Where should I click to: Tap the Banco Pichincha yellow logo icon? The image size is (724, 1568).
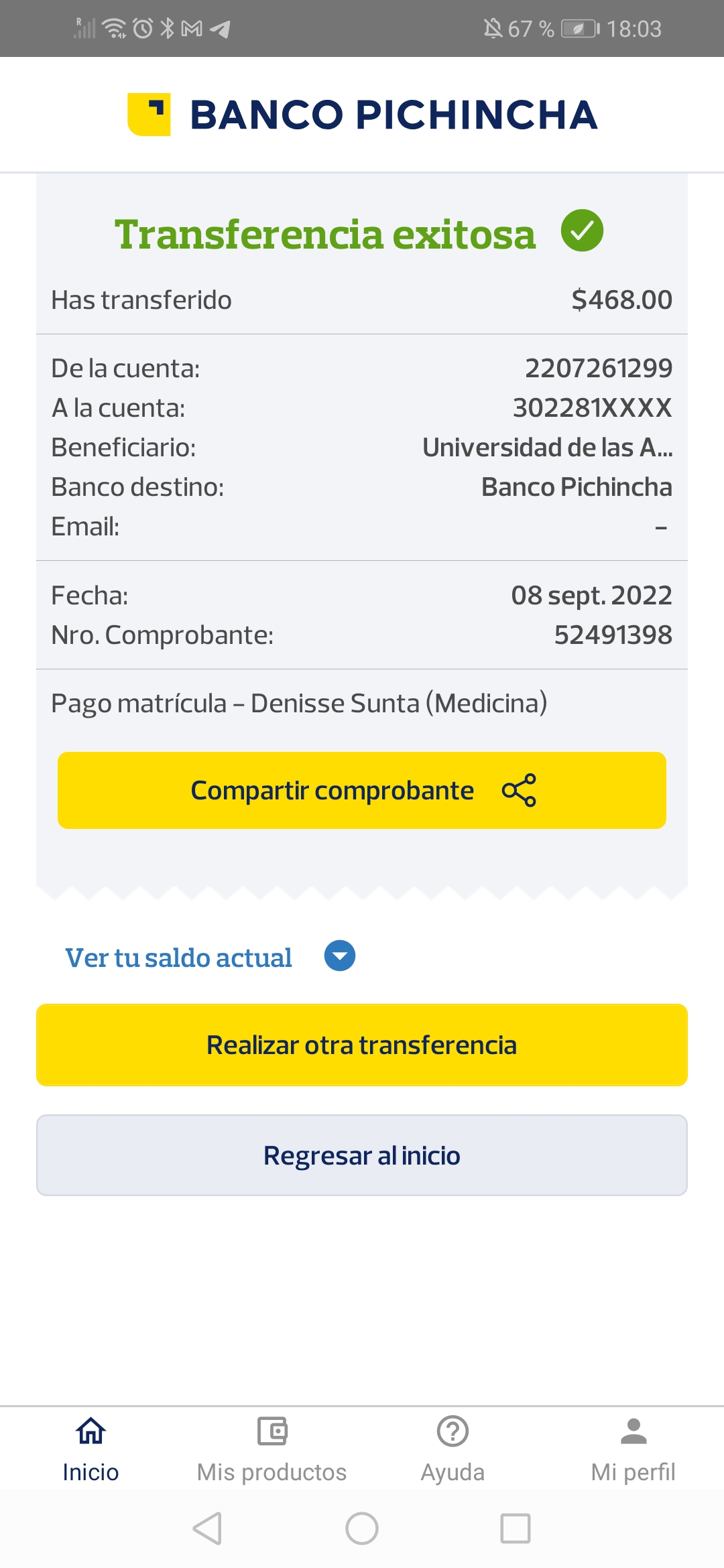(149, 115)
